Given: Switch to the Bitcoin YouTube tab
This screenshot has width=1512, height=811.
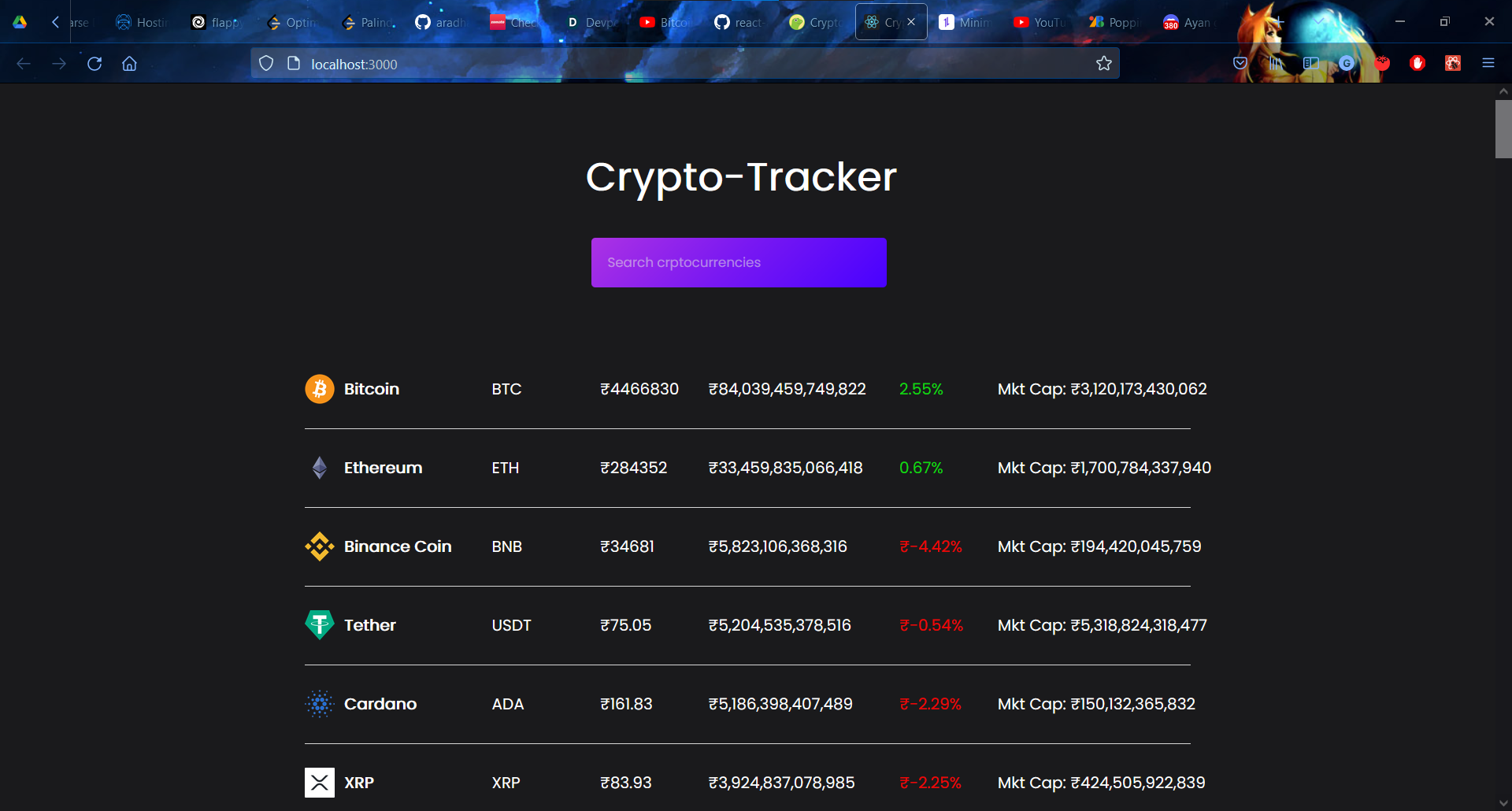Looking at the screenshot, I should click(x=667, y=22).
